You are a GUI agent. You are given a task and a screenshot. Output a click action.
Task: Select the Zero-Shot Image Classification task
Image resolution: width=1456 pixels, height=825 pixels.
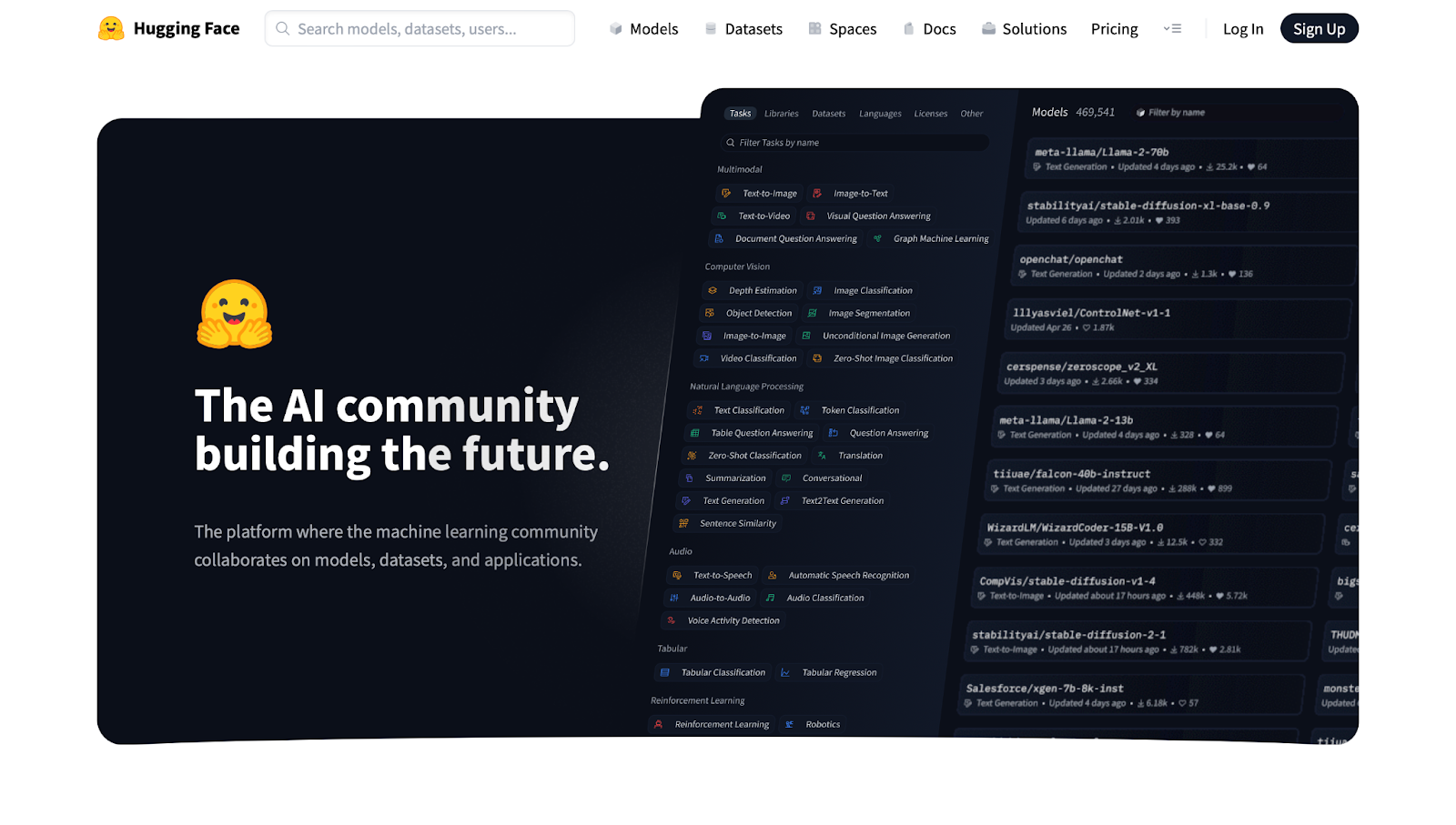click(883, 358)
